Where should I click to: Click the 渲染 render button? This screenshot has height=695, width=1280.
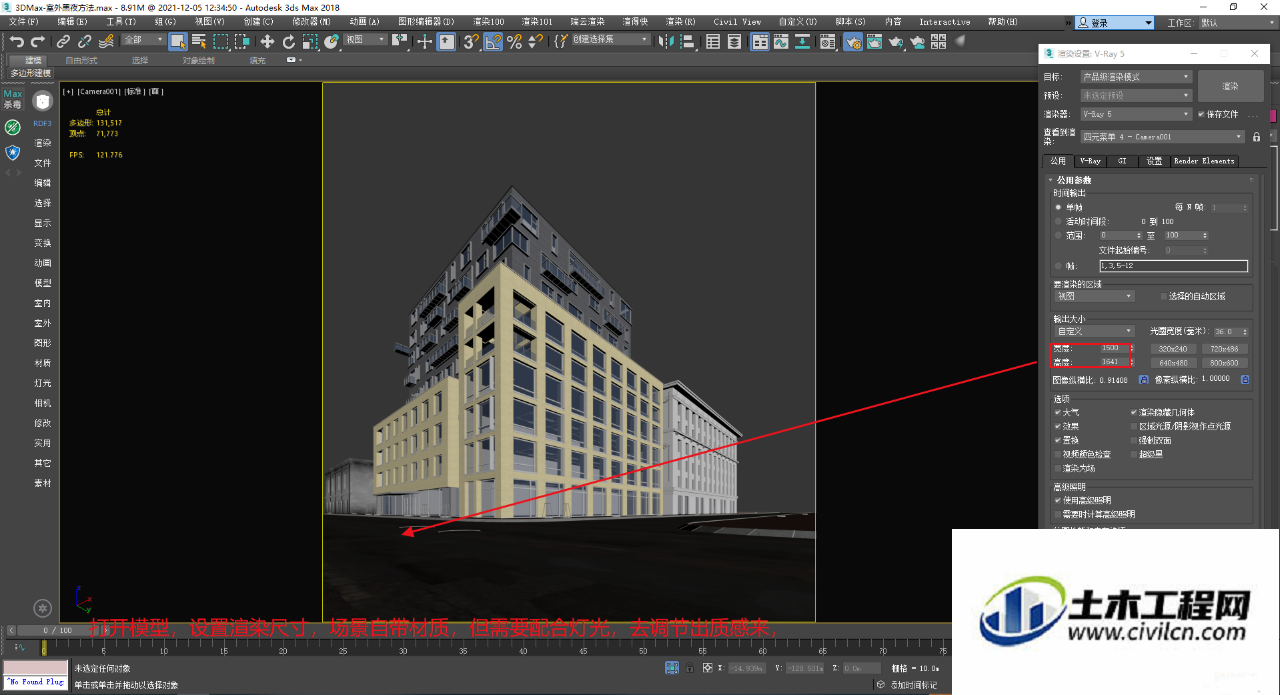click(1229, 87)
